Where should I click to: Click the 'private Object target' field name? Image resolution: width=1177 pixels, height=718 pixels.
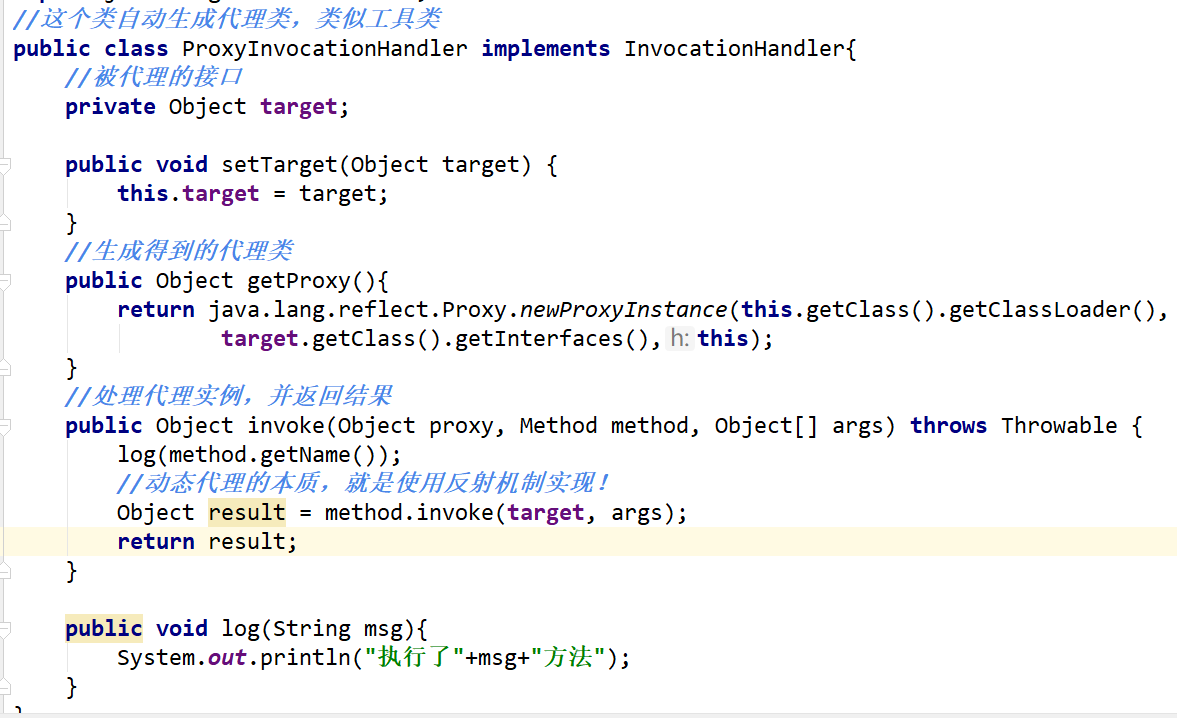coord(298,107)
